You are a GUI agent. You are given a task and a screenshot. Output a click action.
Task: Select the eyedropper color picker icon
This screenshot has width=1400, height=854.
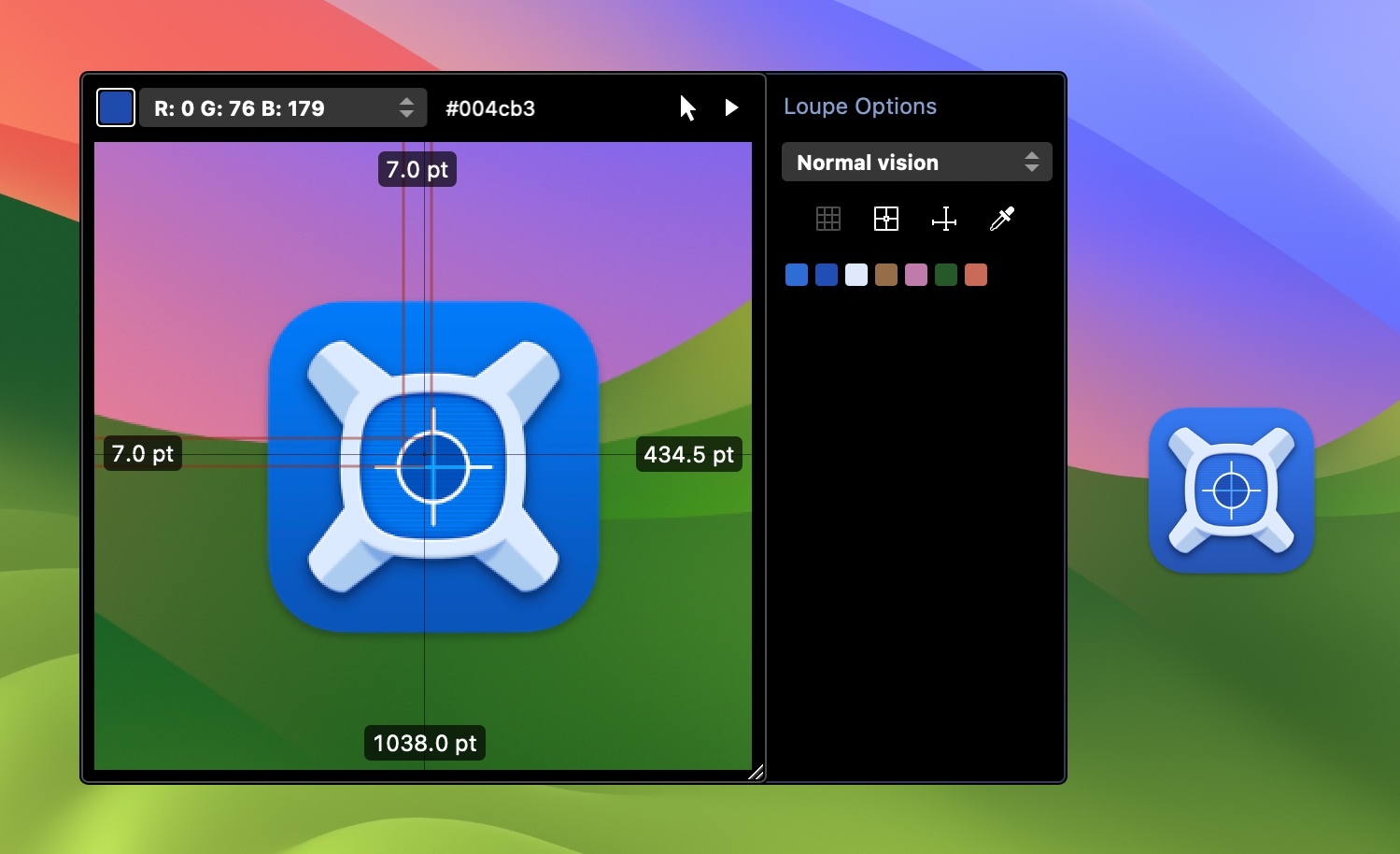(1001, 219)
